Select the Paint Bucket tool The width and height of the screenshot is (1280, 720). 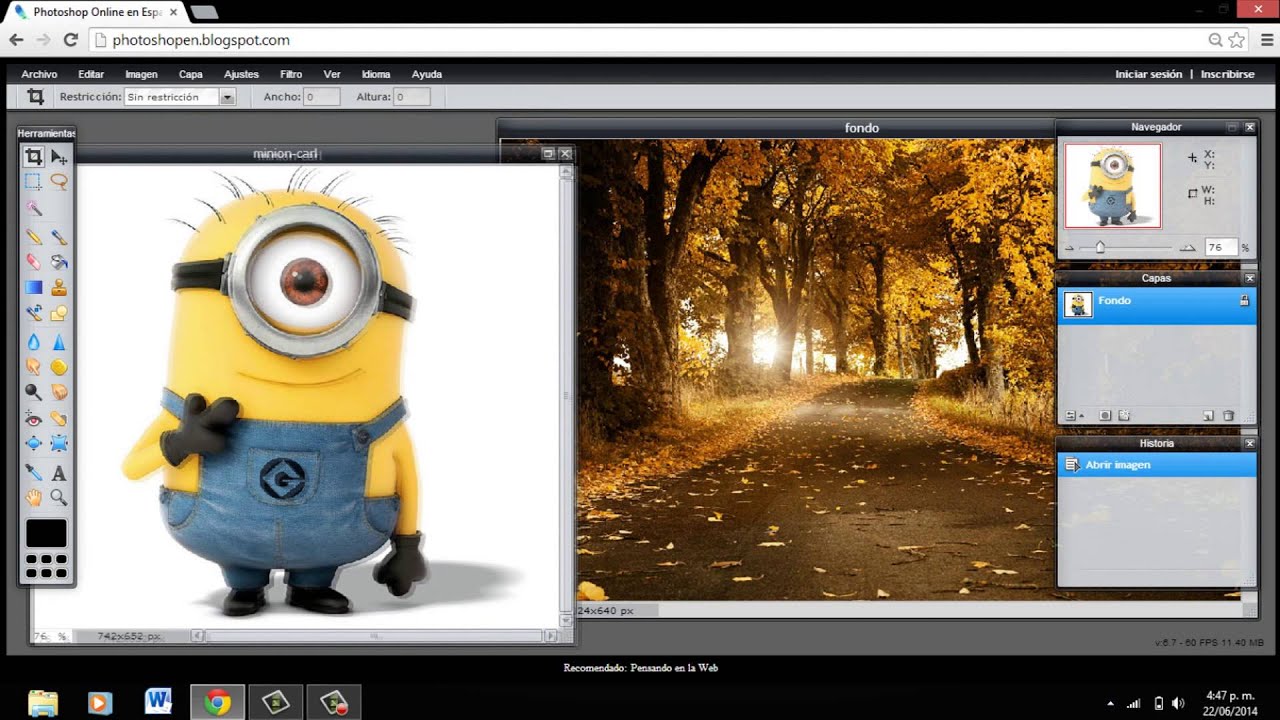coord(59,262)
